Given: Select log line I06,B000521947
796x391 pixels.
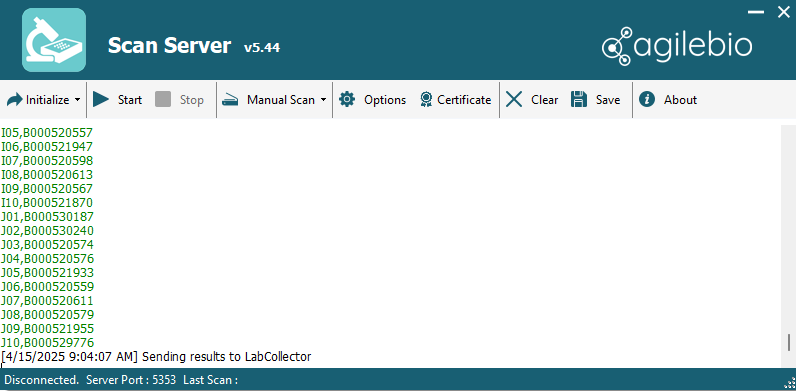Looking at the screenshot, I should point(47,147).
